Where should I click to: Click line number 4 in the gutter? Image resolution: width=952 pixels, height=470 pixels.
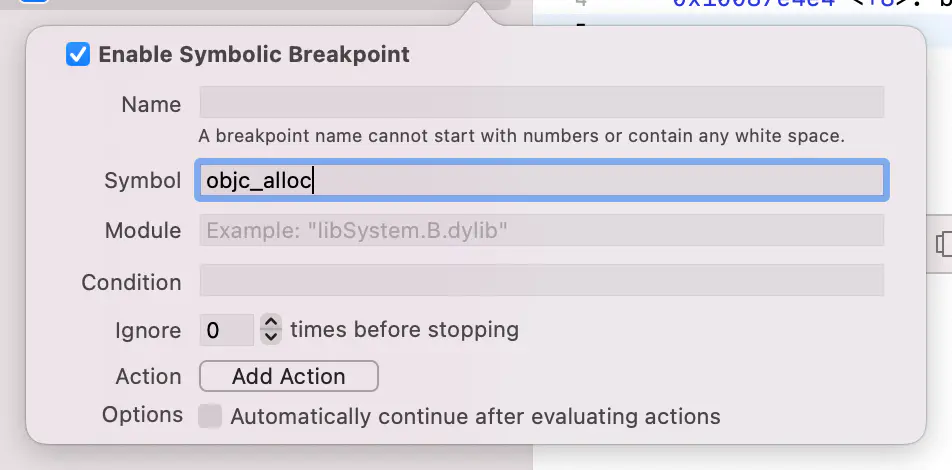click(581, 3)
